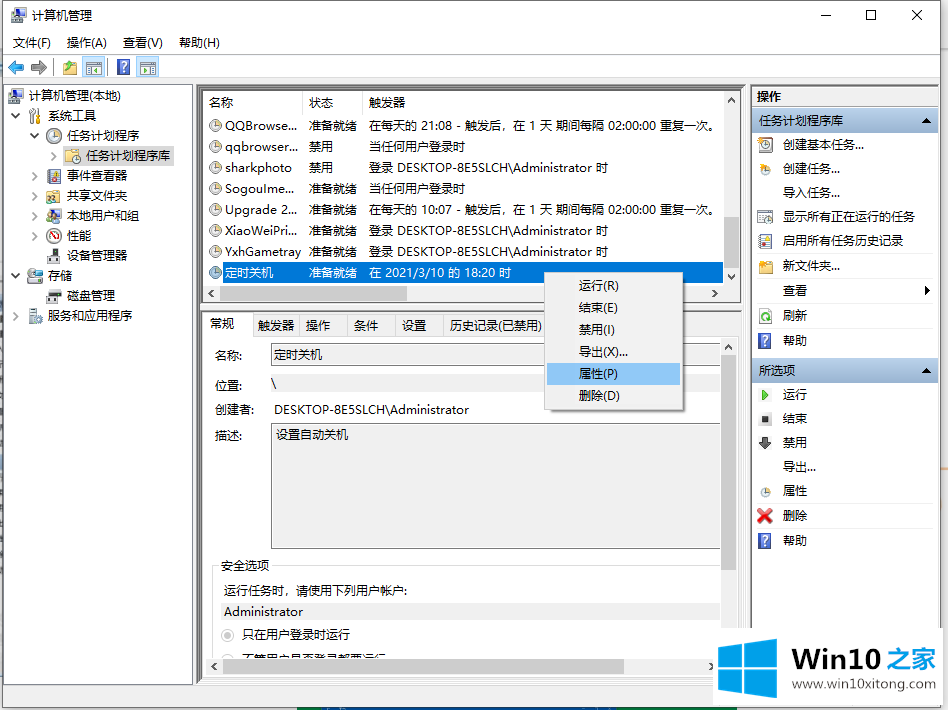Click the 磁盘管理 icon in tree
The image size is (948, 710).
coord(54,296)
